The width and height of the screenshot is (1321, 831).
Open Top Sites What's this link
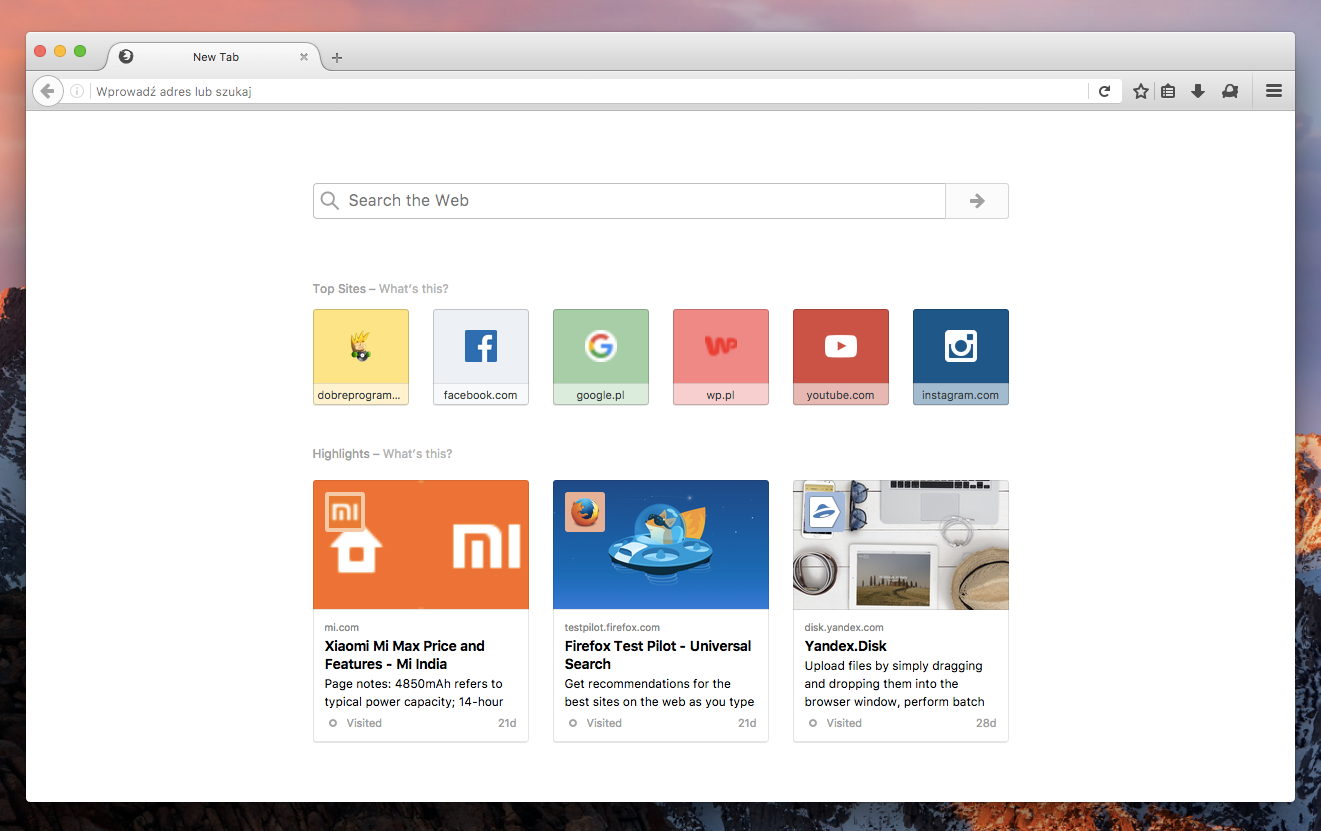(x=413, y=289)
